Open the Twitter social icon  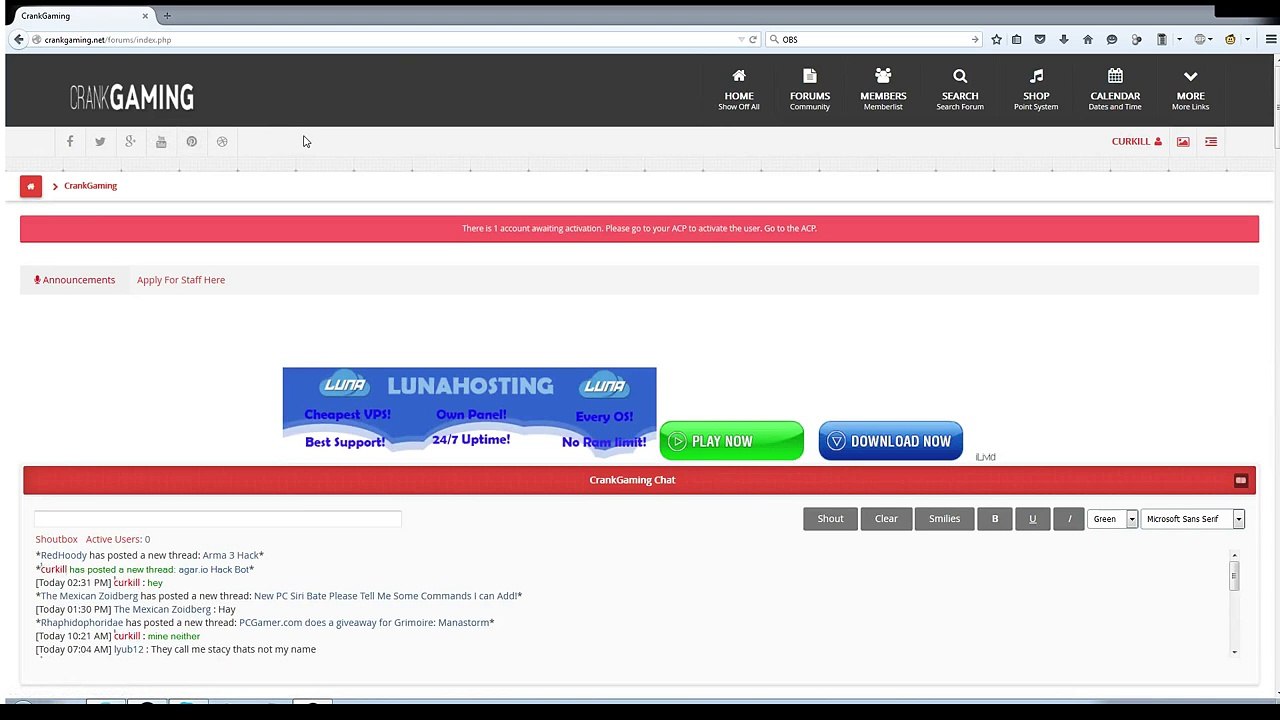click(100, 142)
